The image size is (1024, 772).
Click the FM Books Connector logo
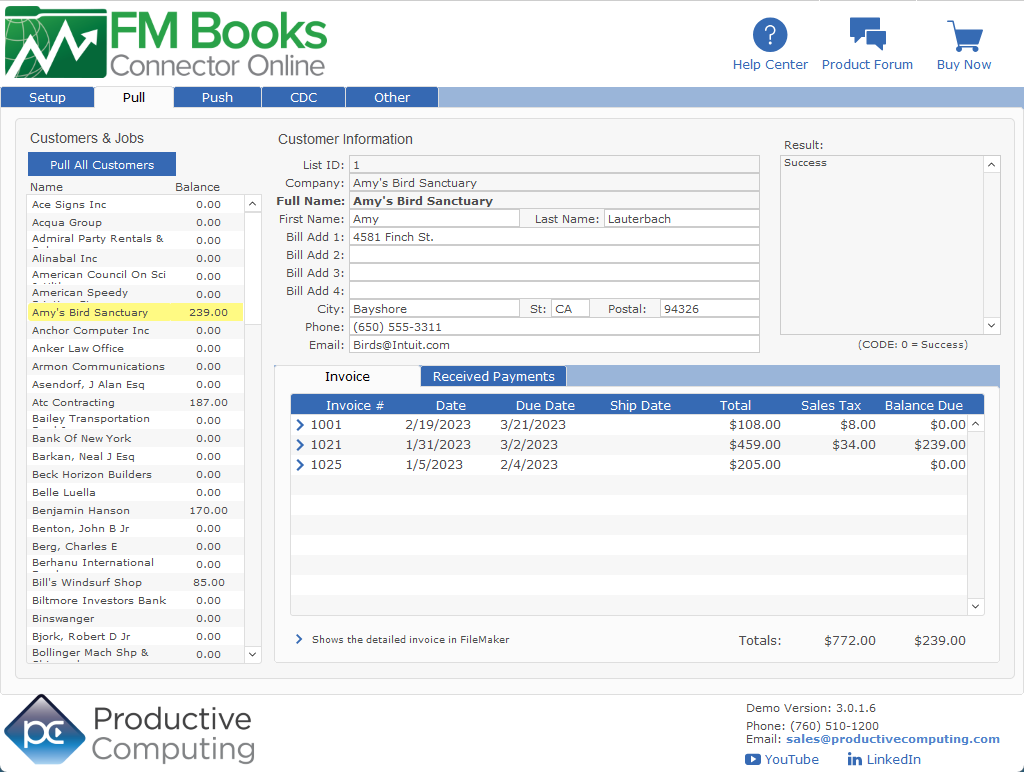pyautogui.click(x=166, y=42)
